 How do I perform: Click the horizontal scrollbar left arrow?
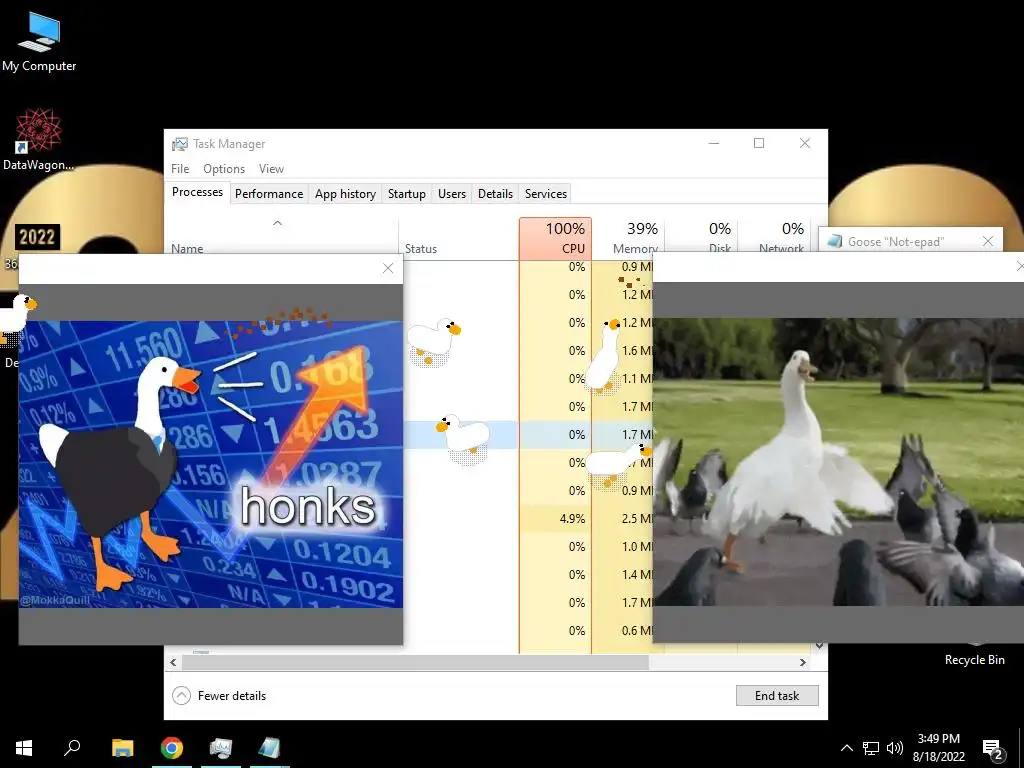click(173, 662)
